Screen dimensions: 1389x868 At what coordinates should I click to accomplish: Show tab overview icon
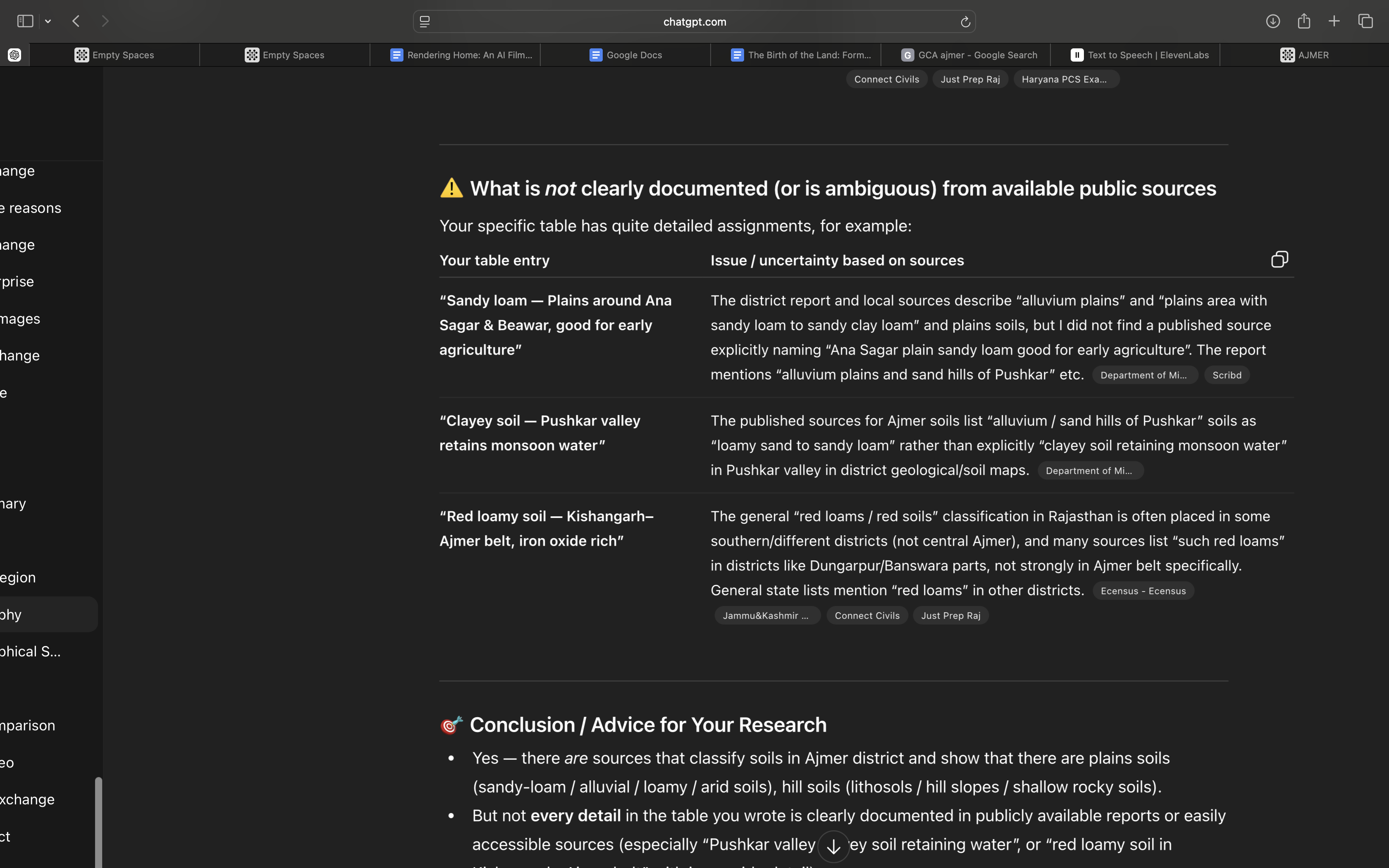click(1365, 21)
